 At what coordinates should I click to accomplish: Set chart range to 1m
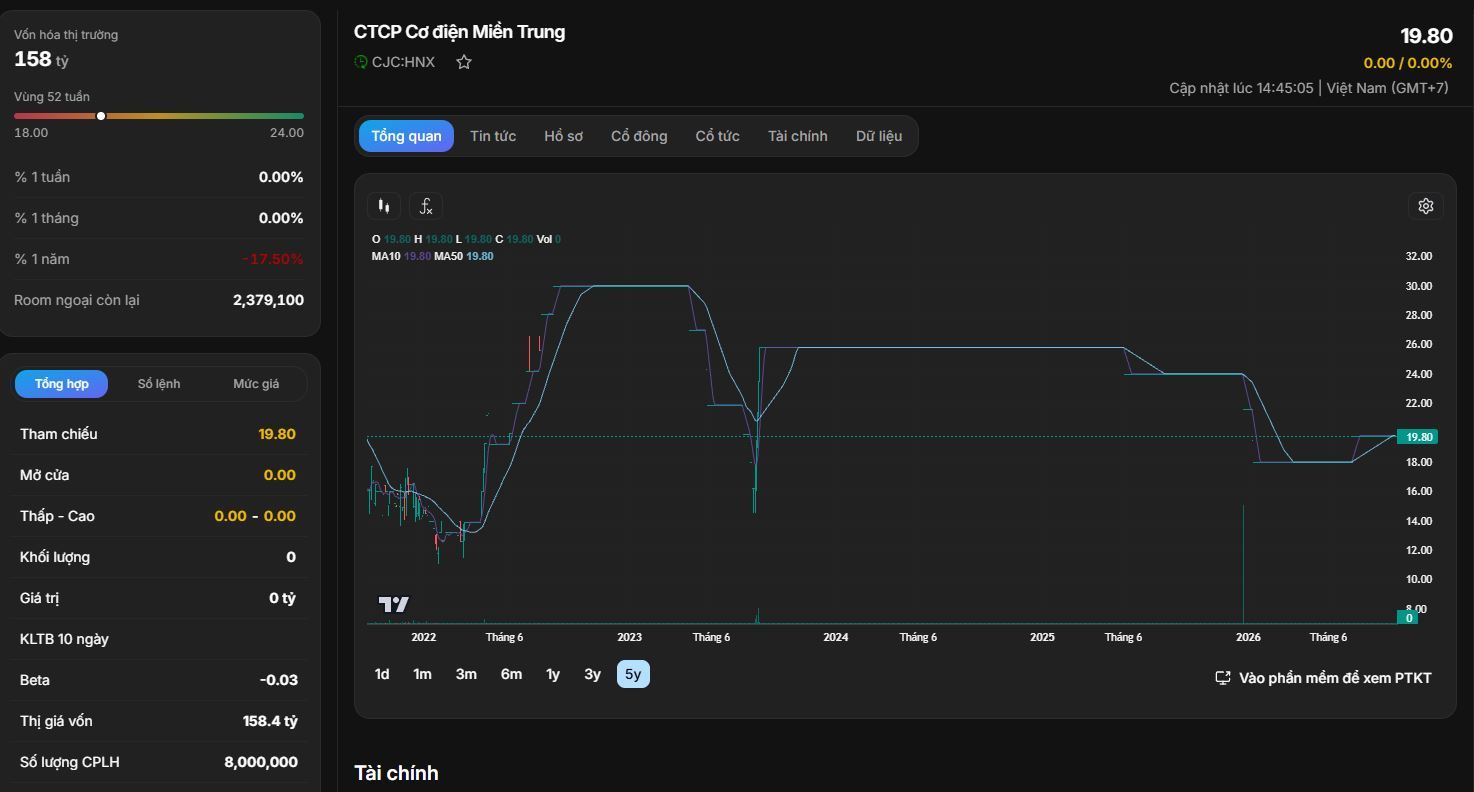pos(422,674)
